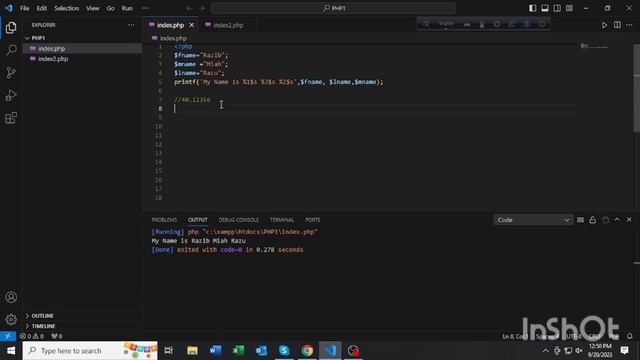Screen dimensions: 640x360
Task: Click the Windows taskbar search box
Action: click(90, 351)
